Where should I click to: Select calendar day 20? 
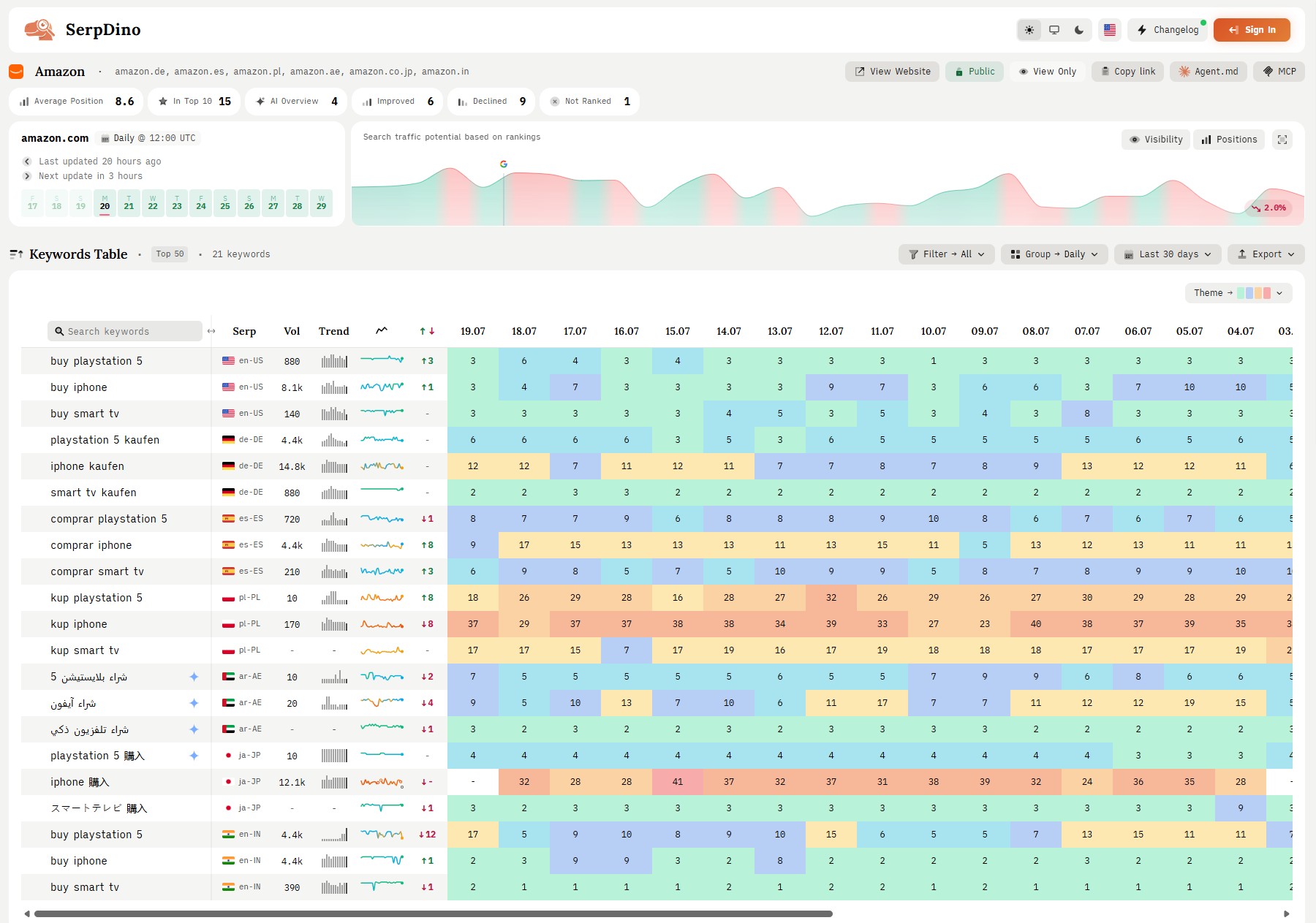(x=105, y=203)
